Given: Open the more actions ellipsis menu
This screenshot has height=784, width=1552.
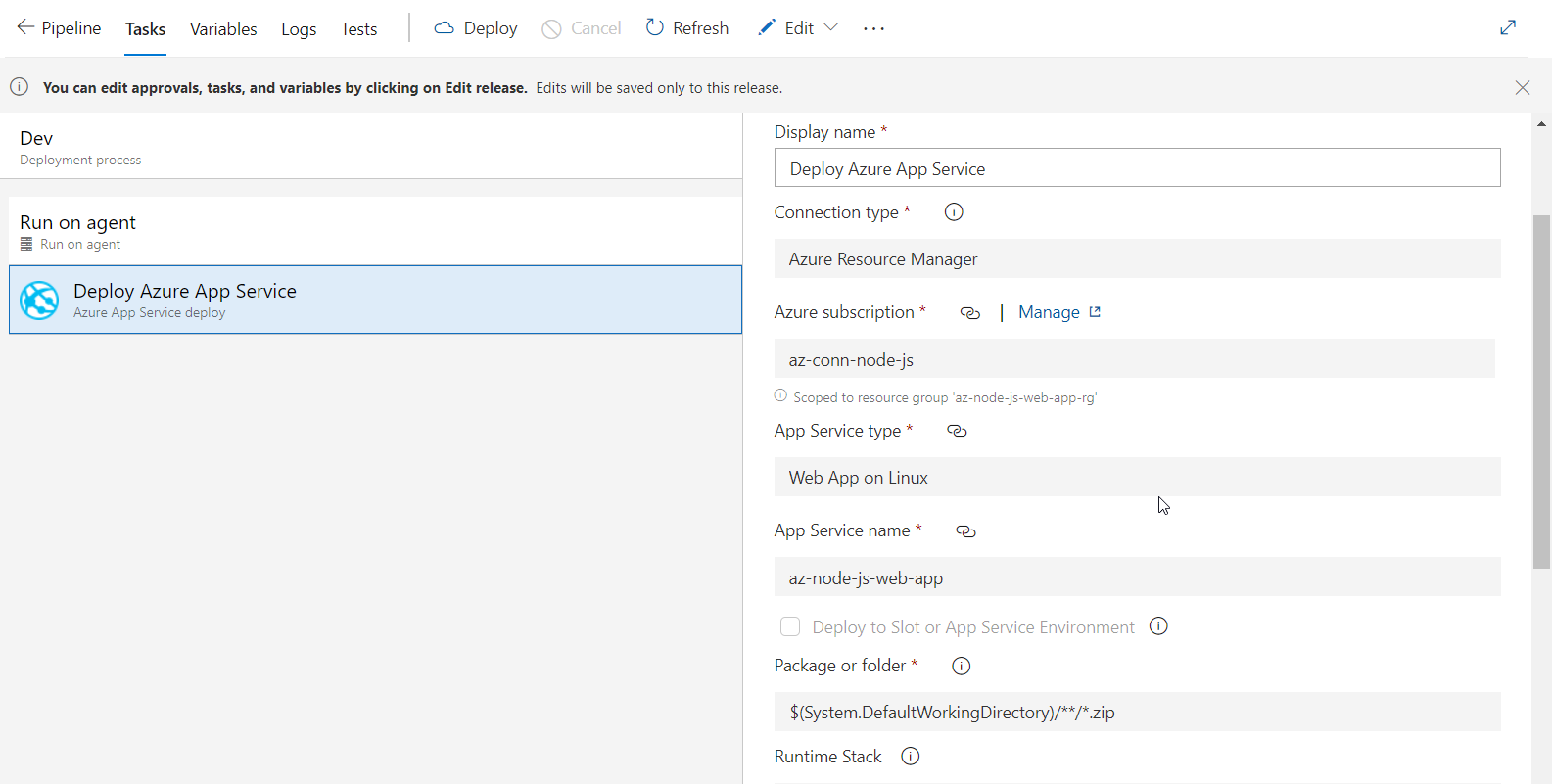Looking at the screenshot, I should coord(873,28).
